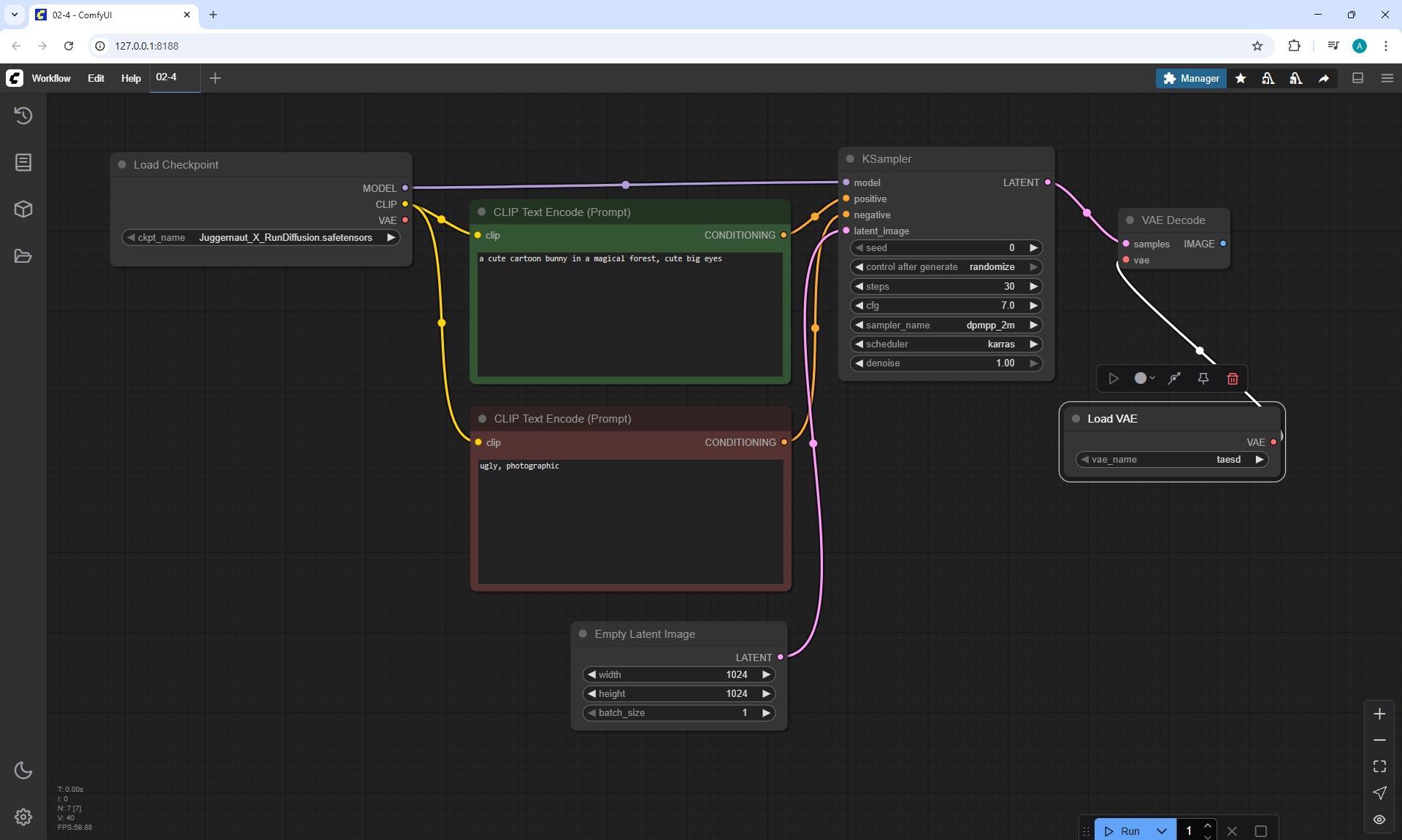Open the workflows folder sidebar icon
The height and width of the screenshot is (840, 1402).
click(23, 256)
